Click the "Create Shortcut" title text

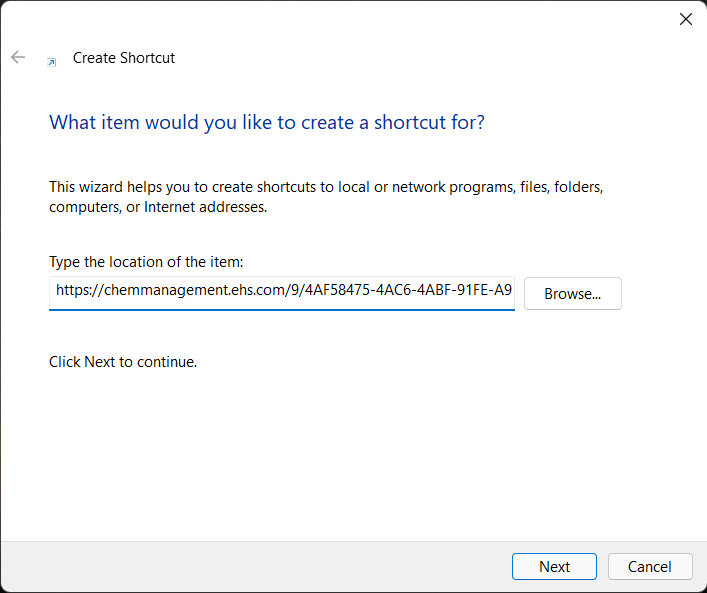point(124,58)
